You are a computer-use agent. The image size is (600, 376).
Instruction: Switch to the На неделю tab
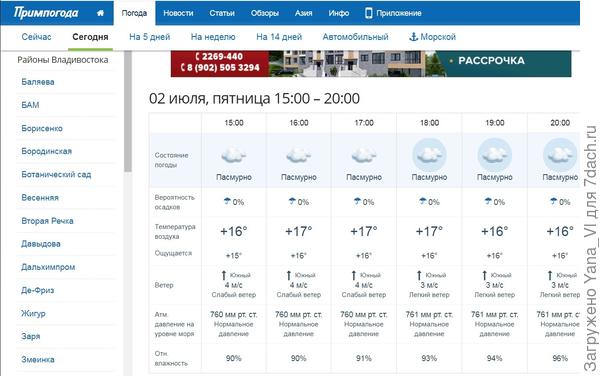tap(213, 37)
